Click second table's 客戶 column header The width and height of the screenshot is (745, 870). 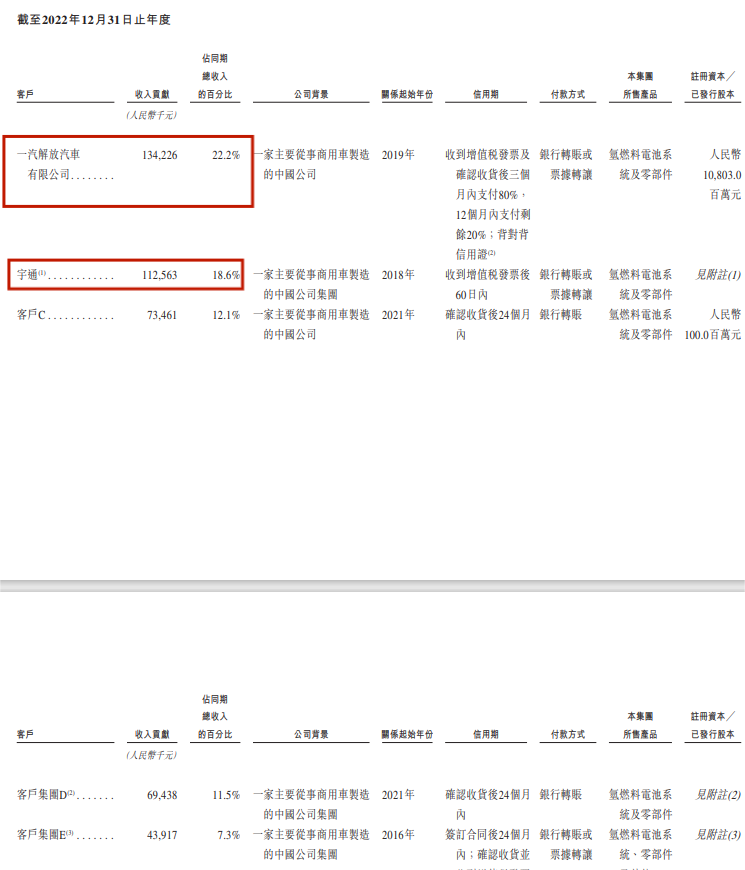point(26,734)
